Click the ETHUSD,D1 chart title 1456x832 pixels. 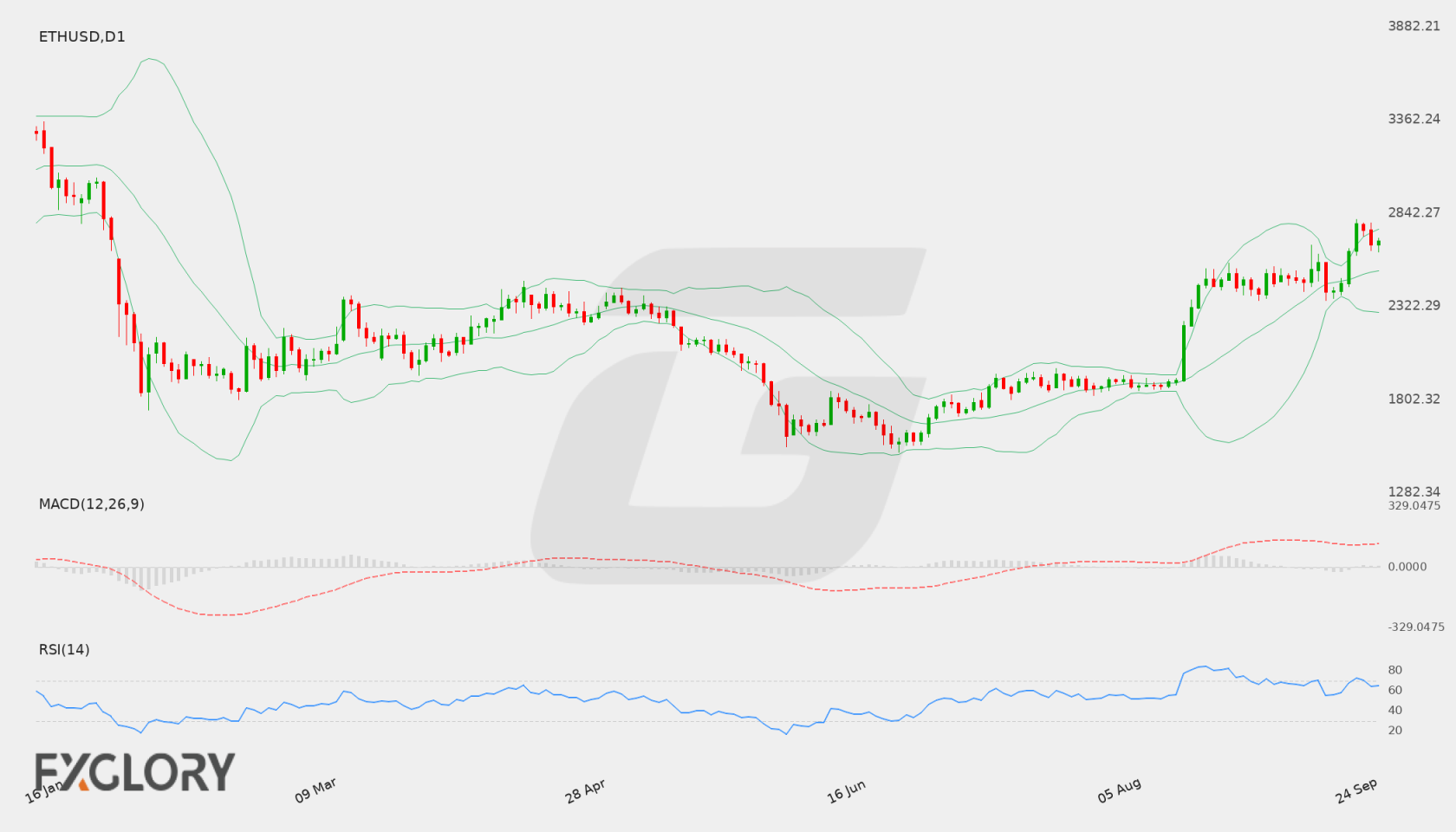coord(82,36)
